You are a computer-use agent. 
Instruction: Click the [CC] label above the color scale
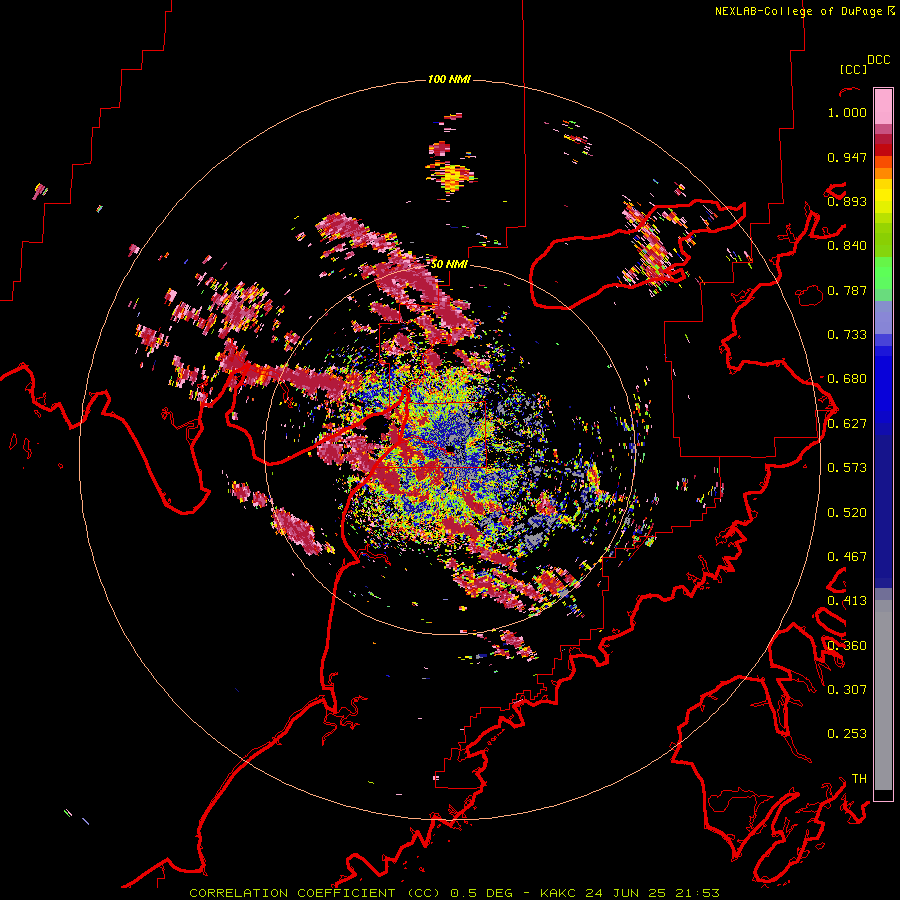(x=853, y=69)
